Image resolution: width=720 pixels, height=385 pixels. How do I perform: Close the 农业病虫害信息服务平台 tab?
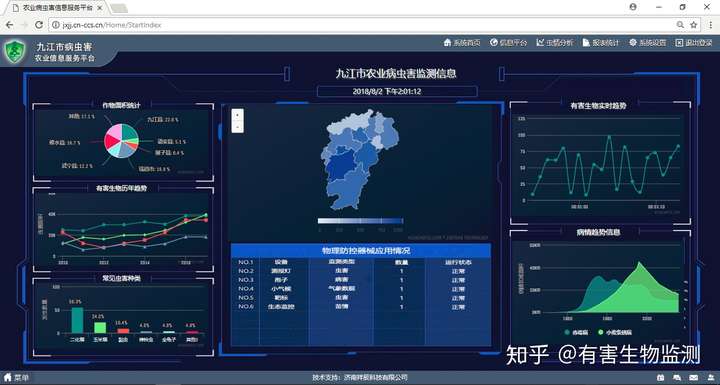point(100,8)
